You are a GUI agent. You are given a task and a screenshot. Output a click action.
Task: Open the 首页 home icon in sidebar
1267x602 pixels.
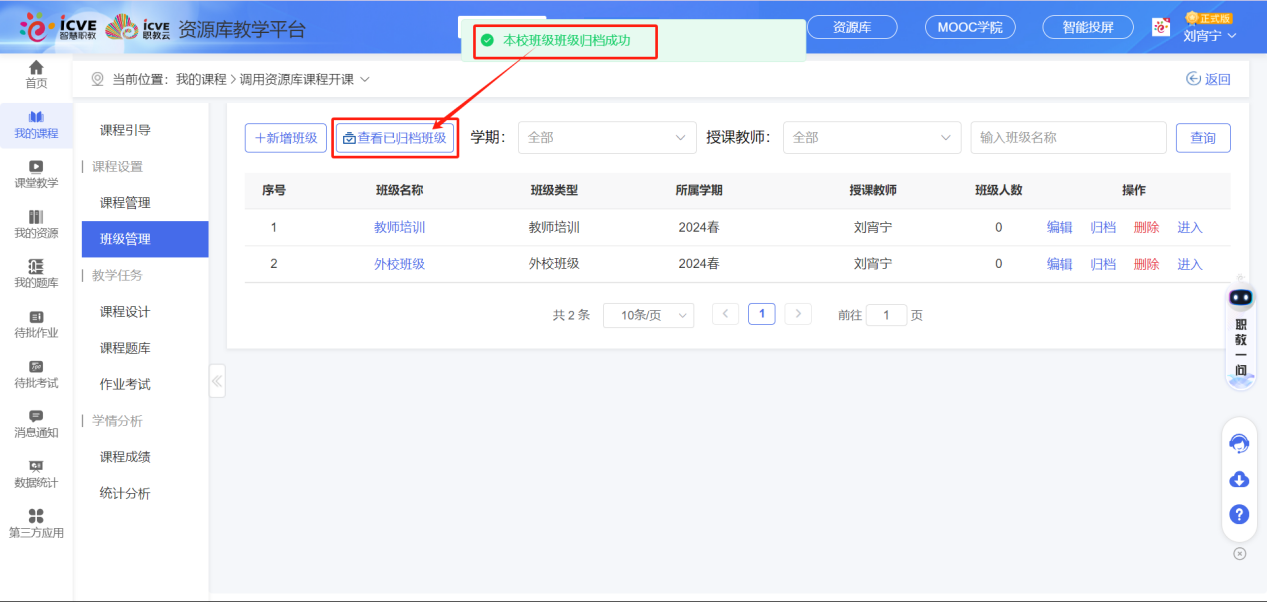point(36,72)
